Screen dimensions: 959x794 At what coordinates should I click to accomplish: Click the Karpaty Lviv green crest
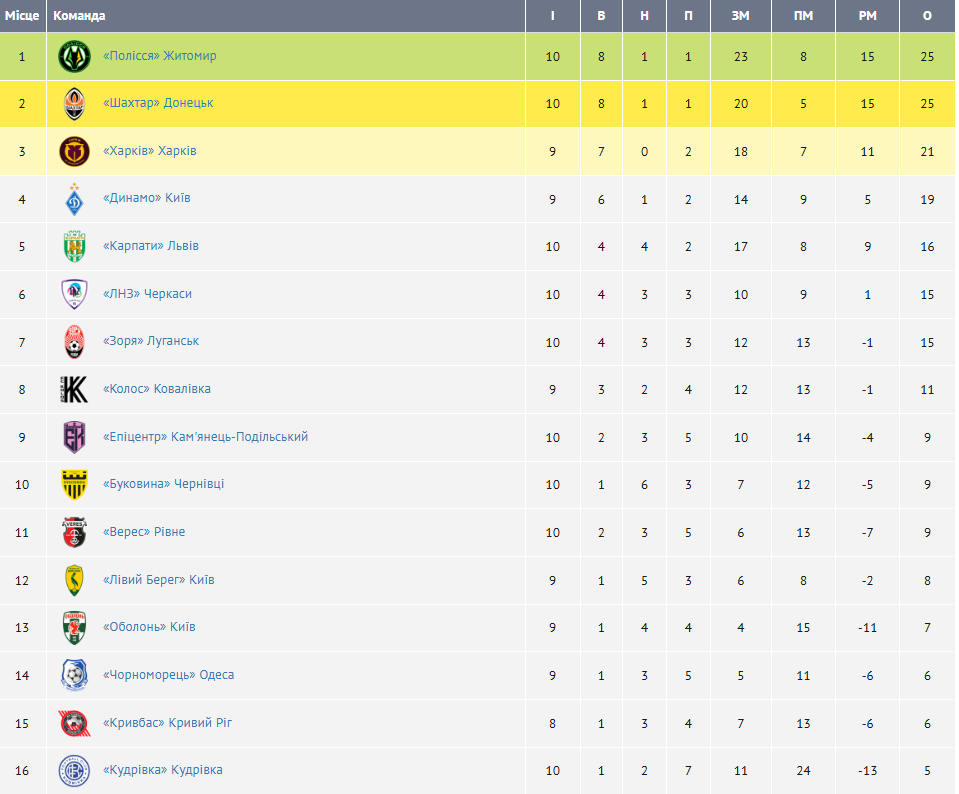pos(75,247)
